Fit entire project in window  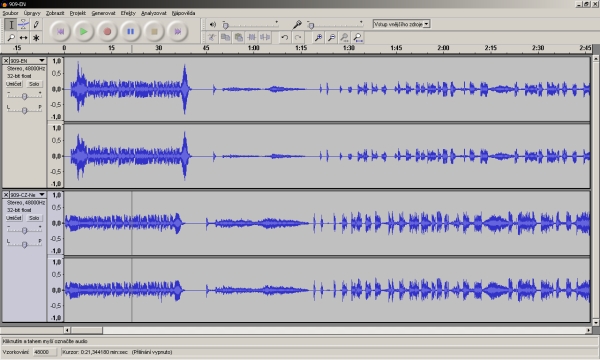click(358, 37)
